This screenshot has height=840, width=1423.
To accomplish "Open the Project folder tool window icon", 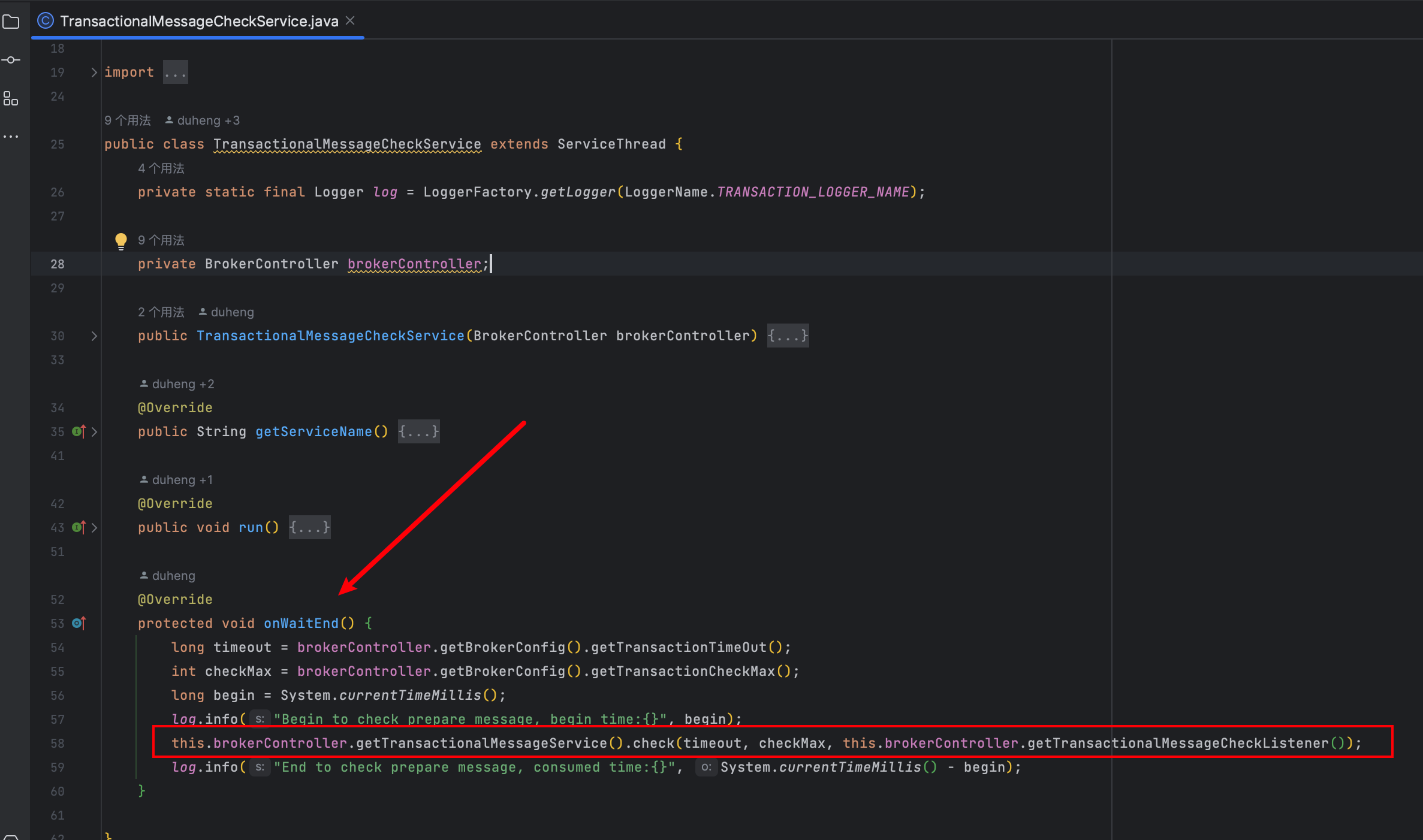I will [x=11, y=22].
